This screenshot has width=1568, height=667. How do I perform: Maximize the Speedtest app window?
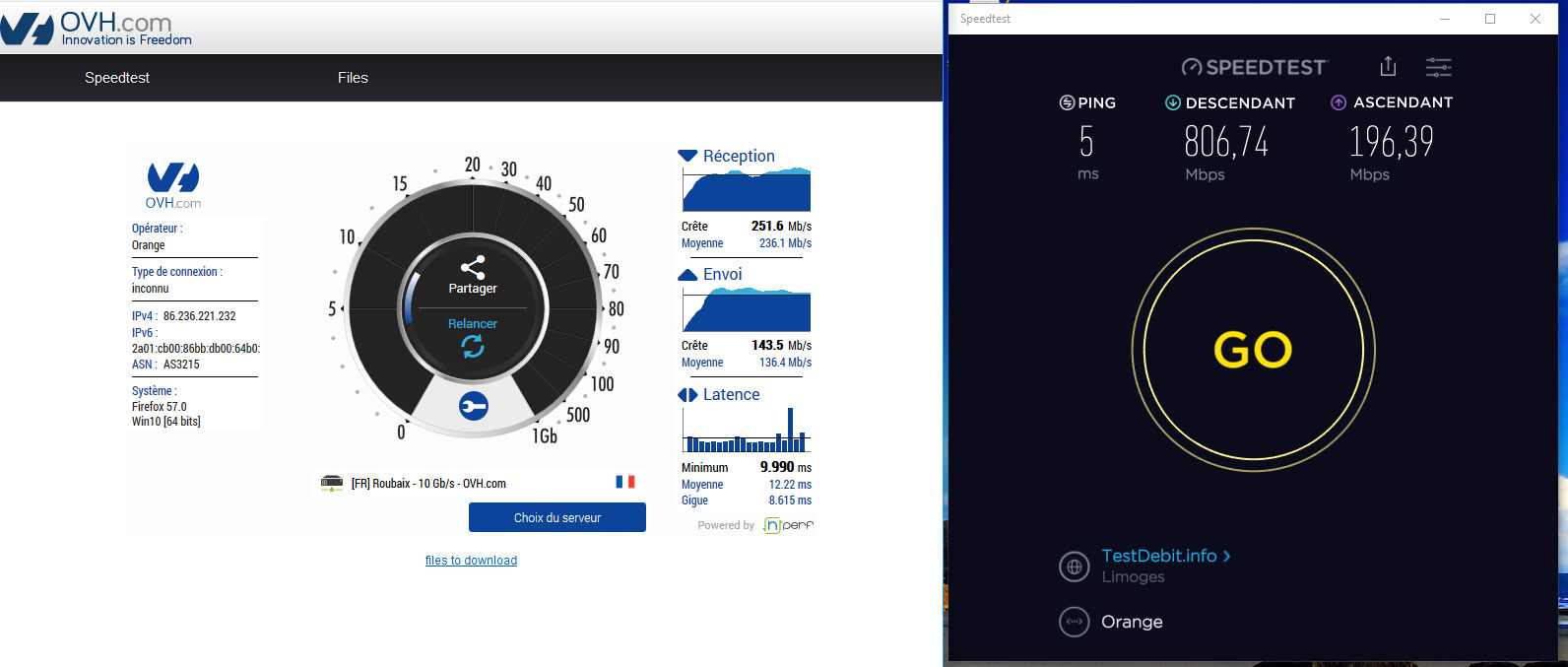coord(1490,19)
